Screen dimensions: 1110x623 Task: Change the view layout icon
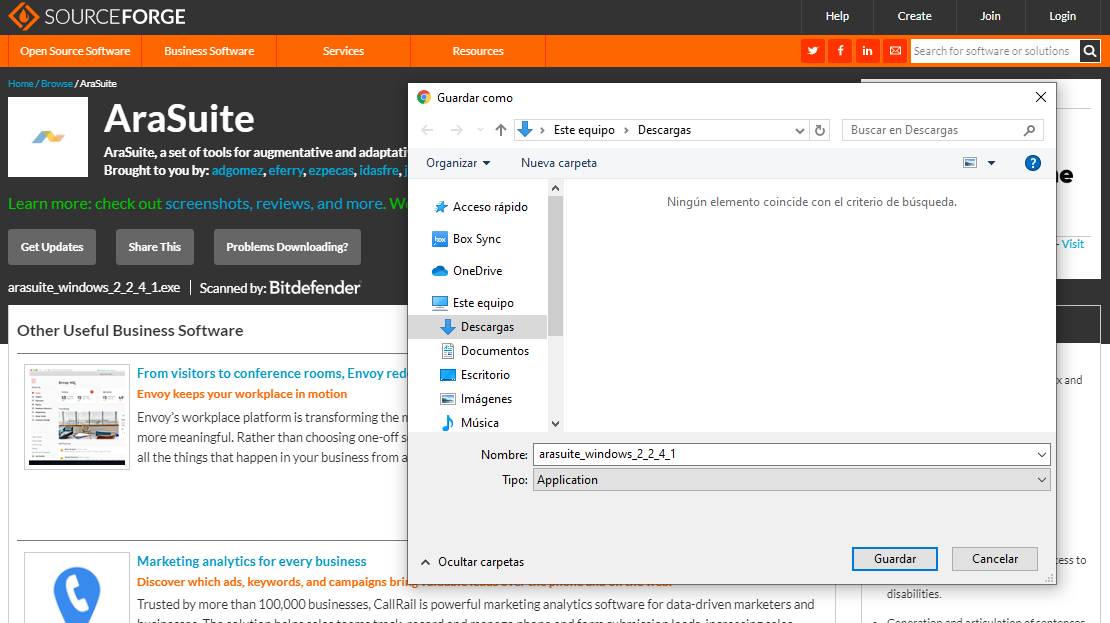(970, 163)
